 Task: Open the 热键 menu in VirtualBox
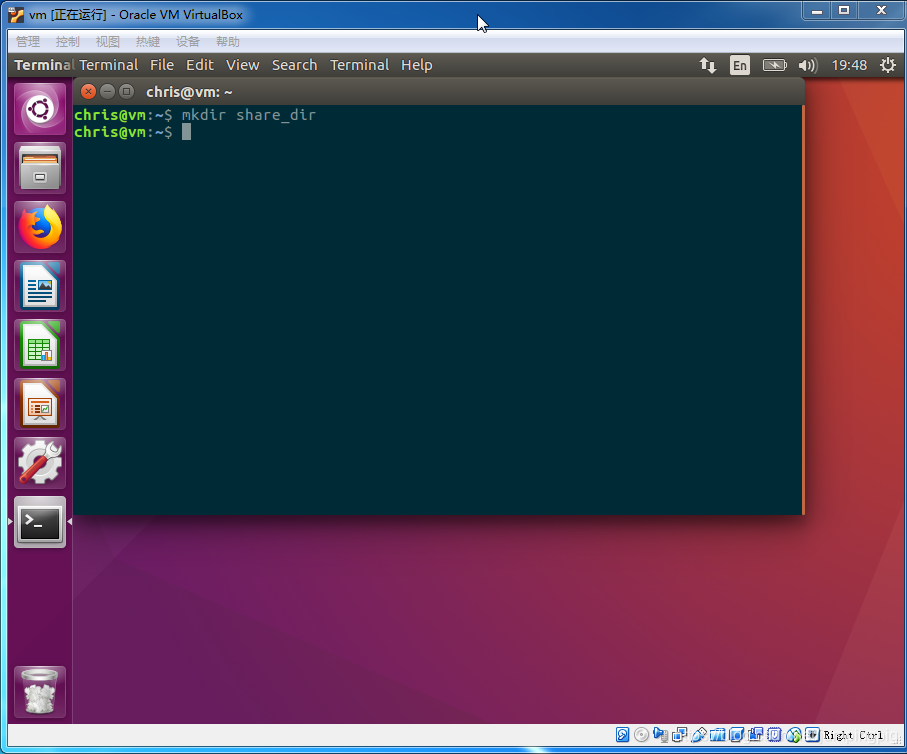[148, 42]
